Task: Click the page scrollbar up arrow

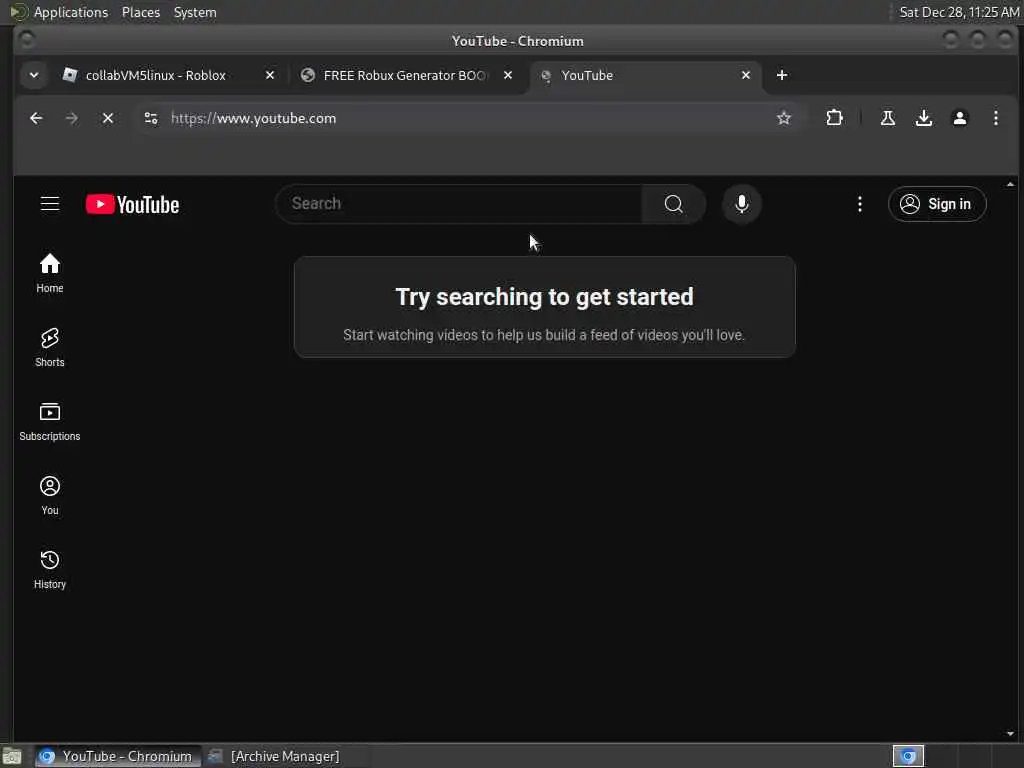Action: point(1010,185)
